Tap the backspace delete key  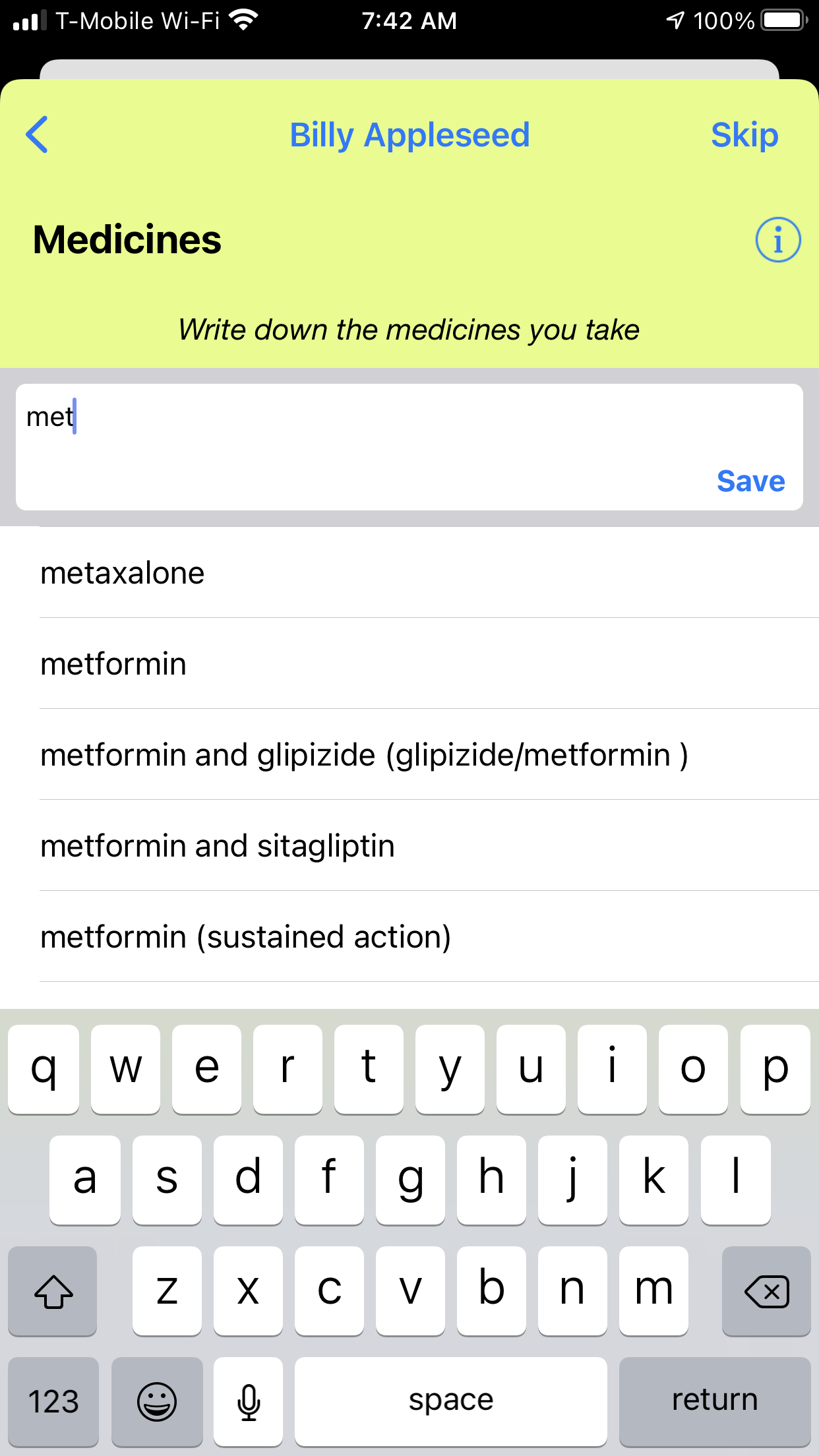tap(766, 1290)
